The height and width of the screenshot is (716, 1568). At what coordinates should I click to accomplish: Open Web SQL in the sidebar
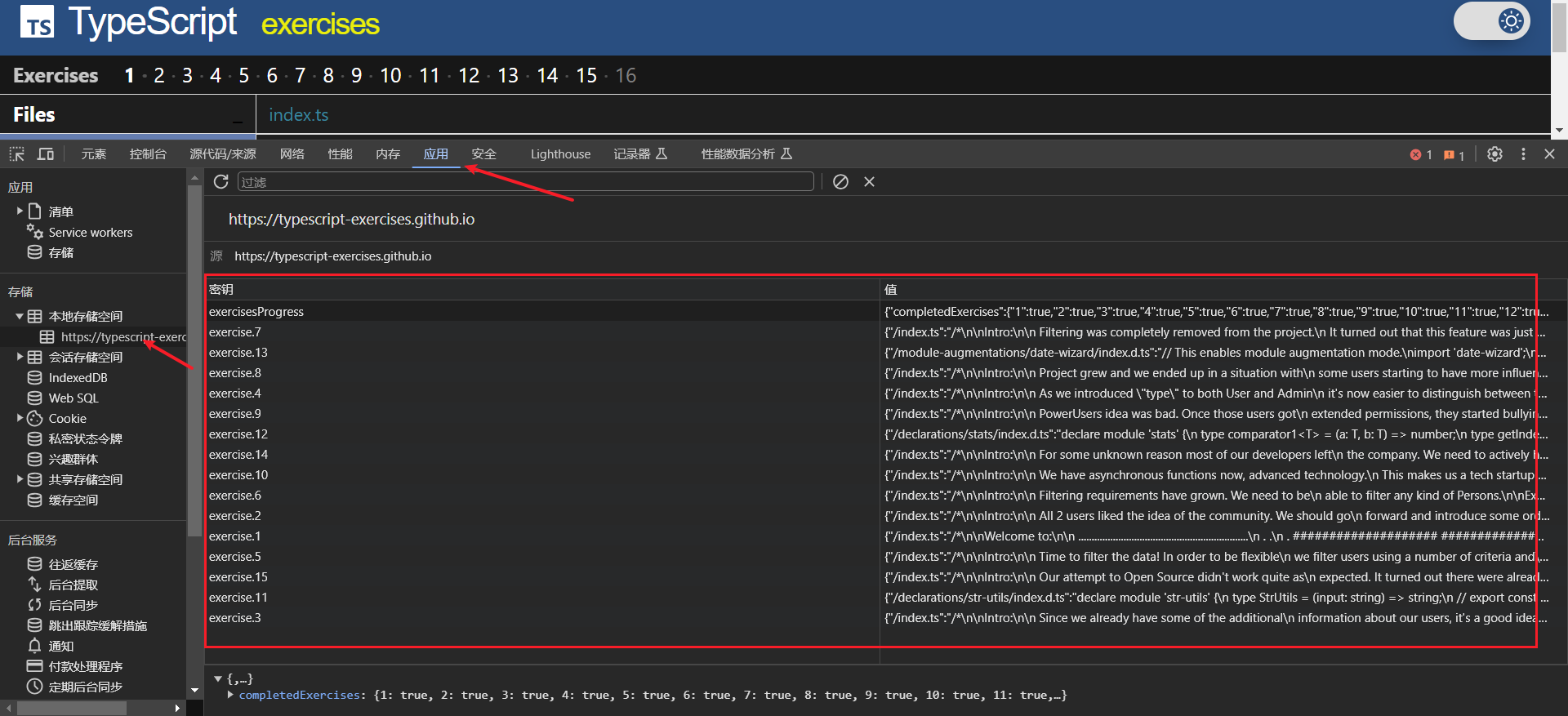73,398
